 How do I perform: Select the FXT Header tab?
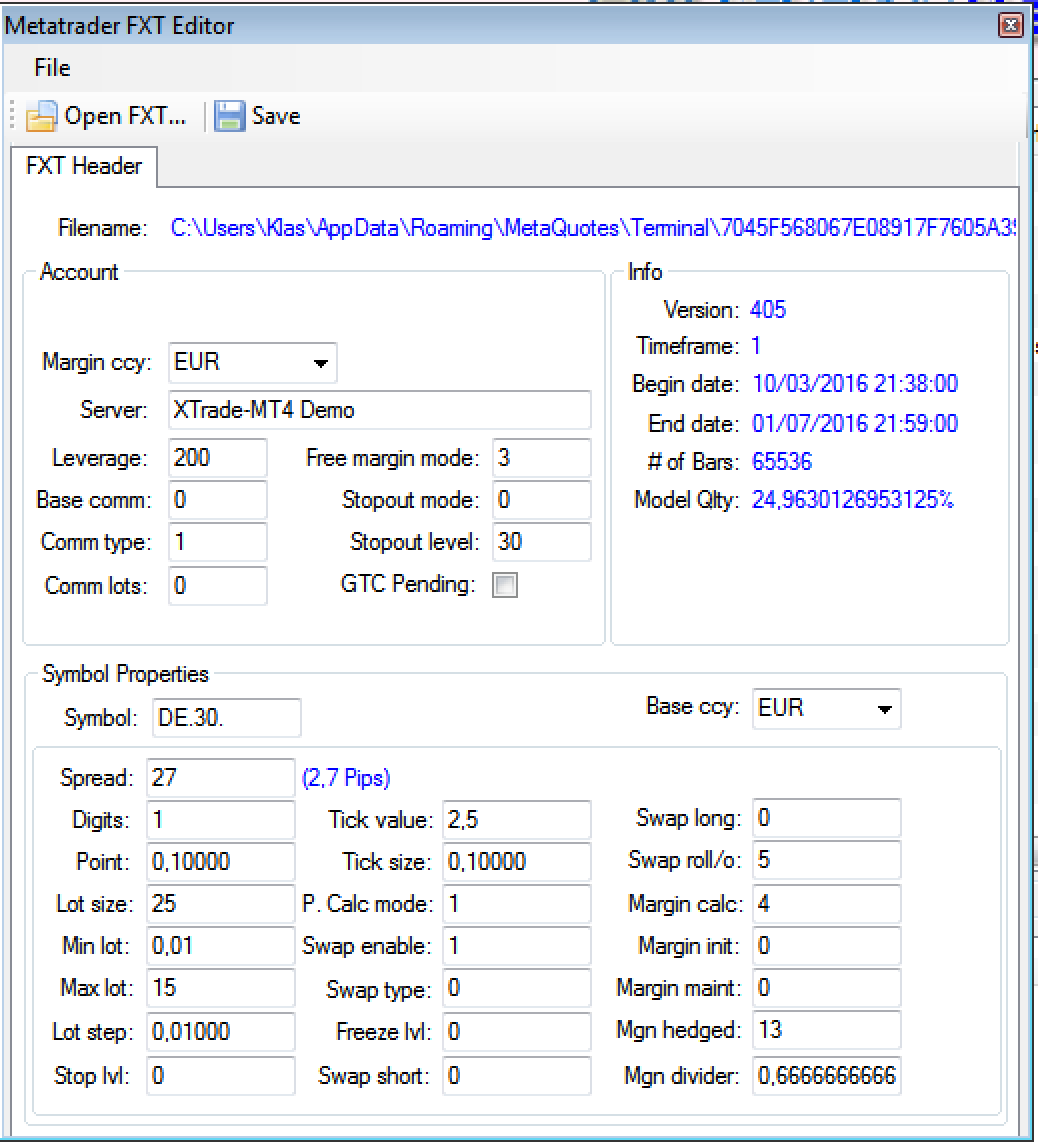(x=84, y=166)
